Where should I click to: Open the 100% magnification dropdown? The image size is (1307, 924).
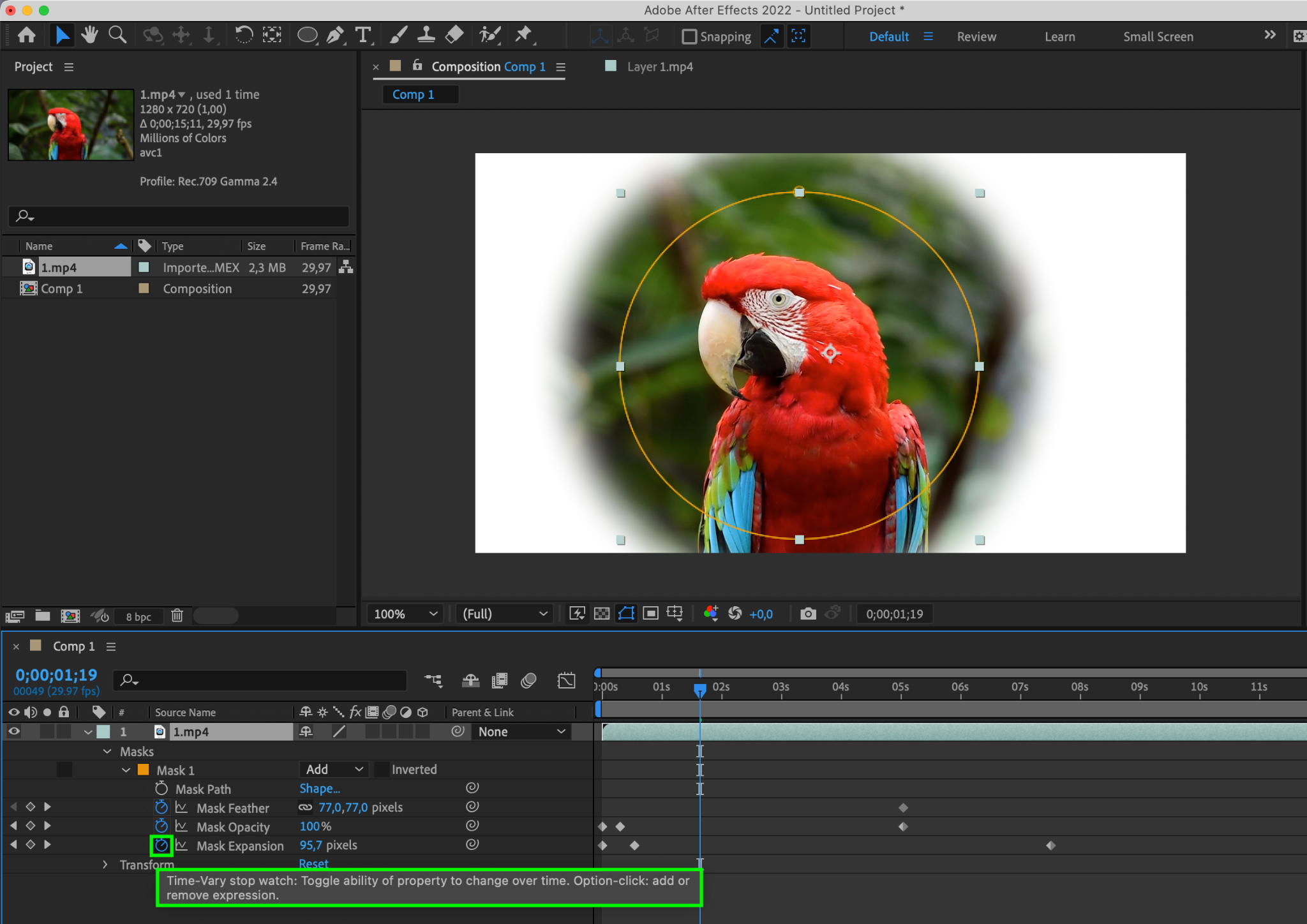coord(405,614)
